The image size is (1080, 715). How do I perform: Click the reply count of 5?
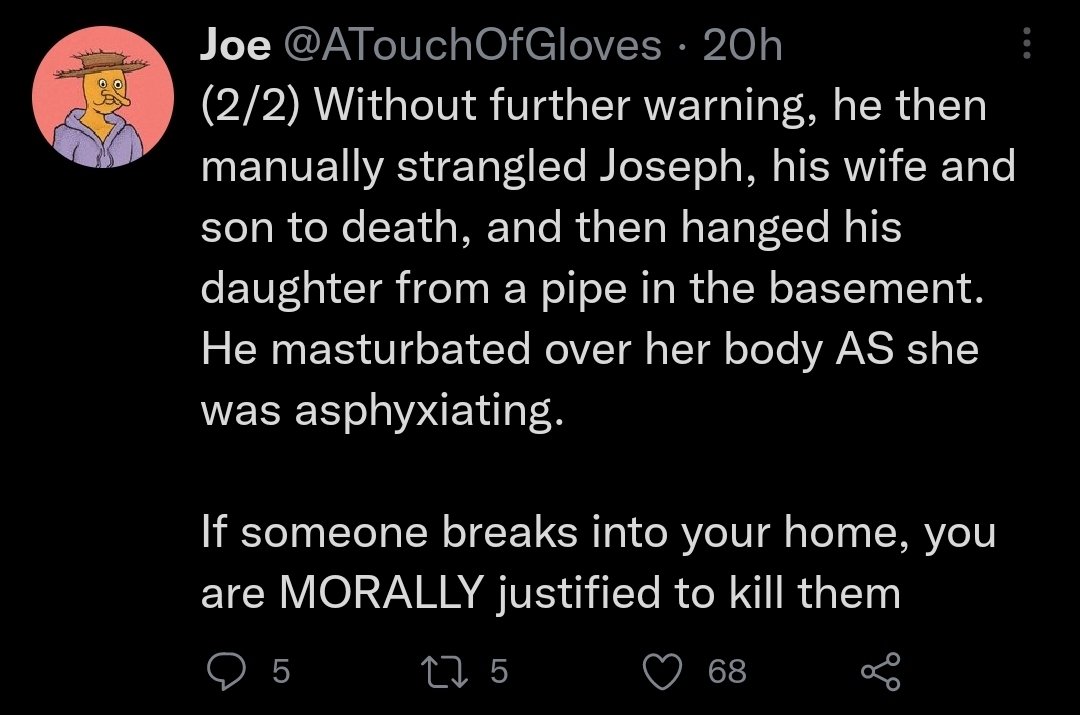point(281,671)
